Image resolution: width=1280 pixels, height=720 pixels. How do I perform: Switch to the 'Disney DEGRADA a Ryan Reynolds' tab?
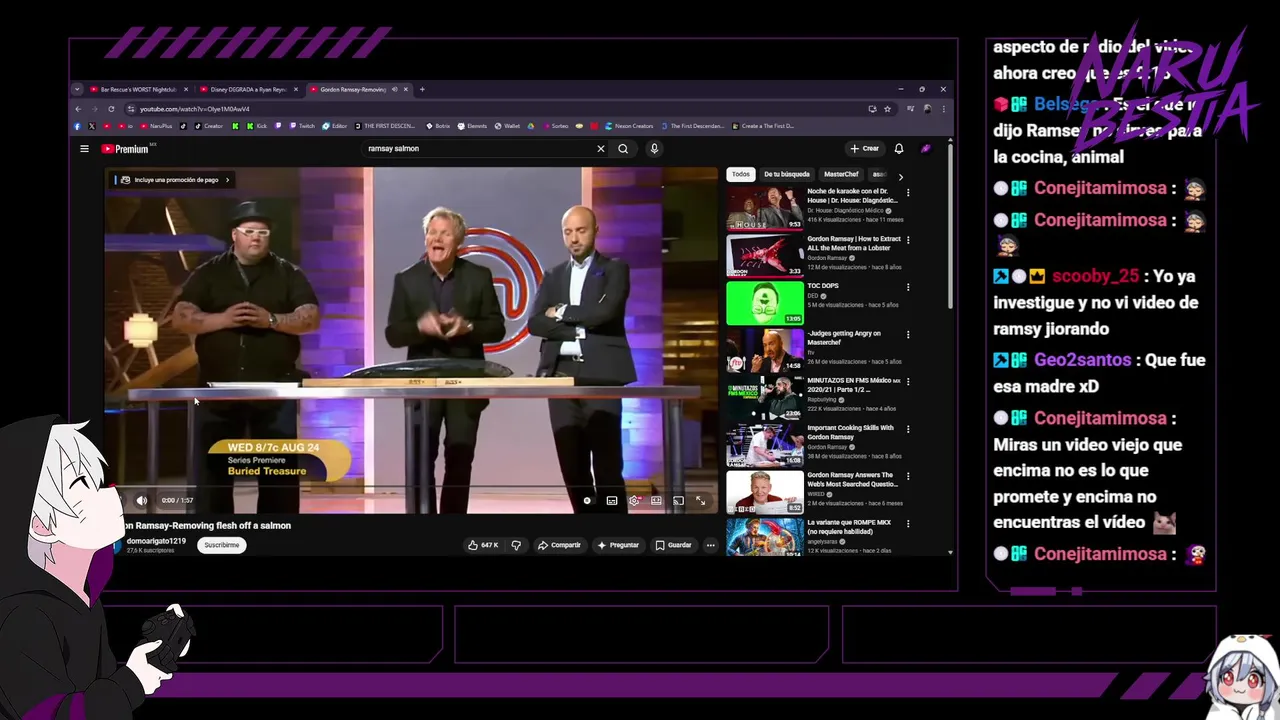(x=248, y=89)
